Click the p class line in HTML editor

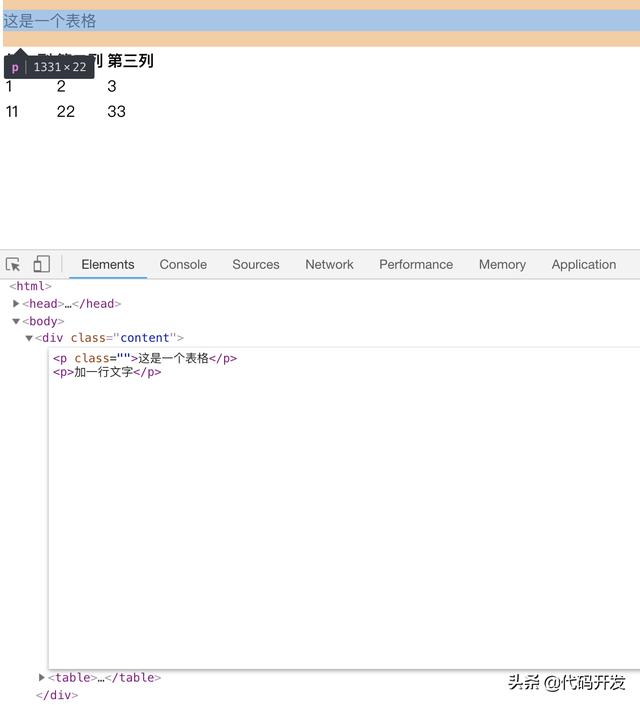point(145,358)
